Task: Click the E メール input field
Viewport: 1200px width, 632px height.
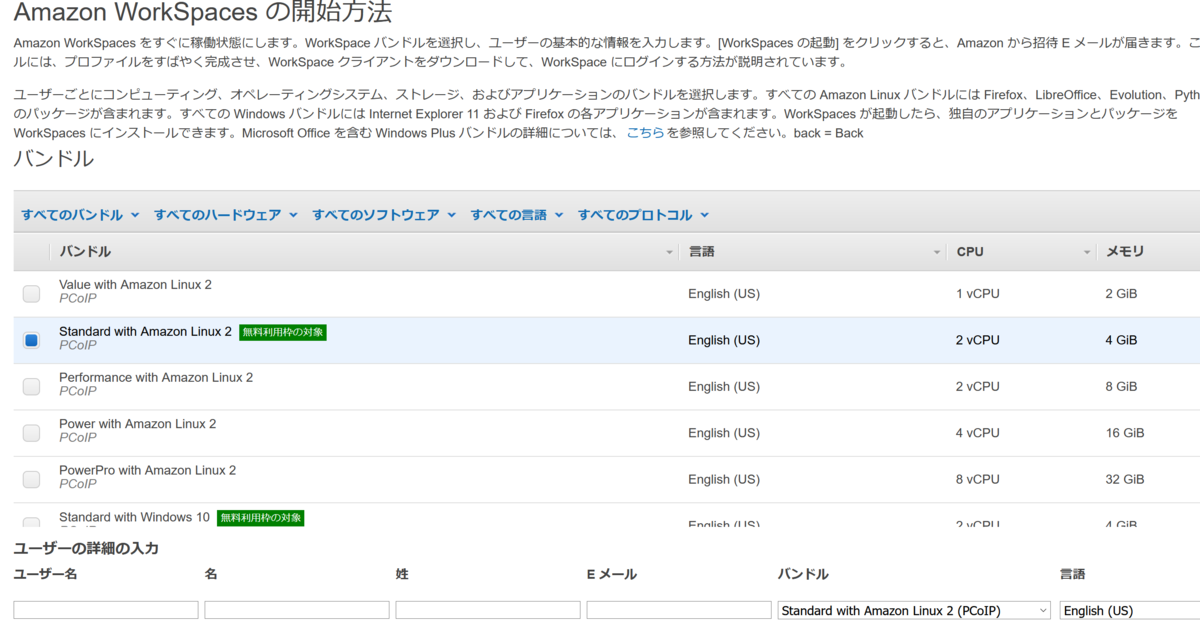Action: click(678, 610)
